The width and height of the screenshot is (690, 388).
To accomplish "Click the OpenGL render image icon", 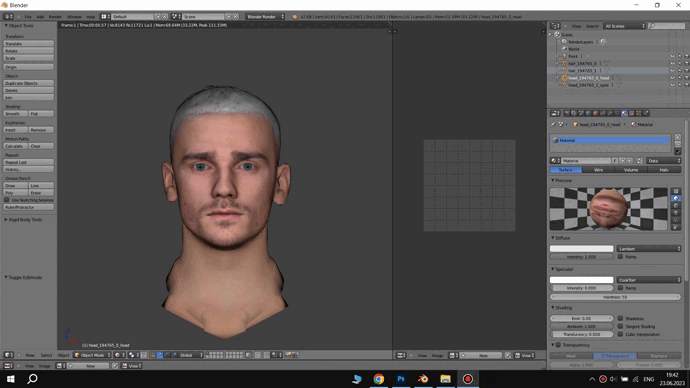I will 288,355.
